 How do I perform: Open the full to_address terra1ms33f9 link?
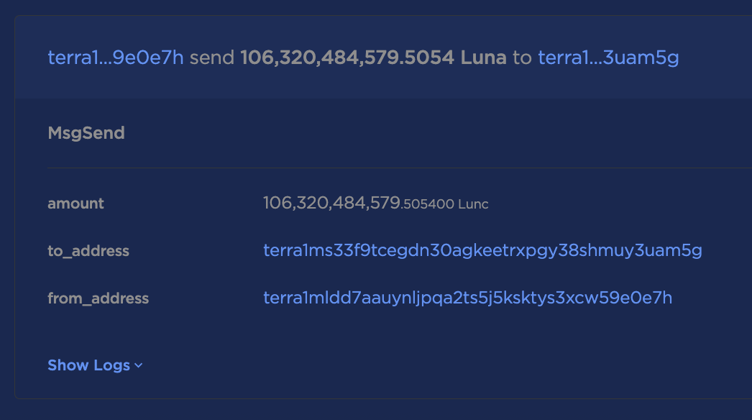[x=482, y=250]
